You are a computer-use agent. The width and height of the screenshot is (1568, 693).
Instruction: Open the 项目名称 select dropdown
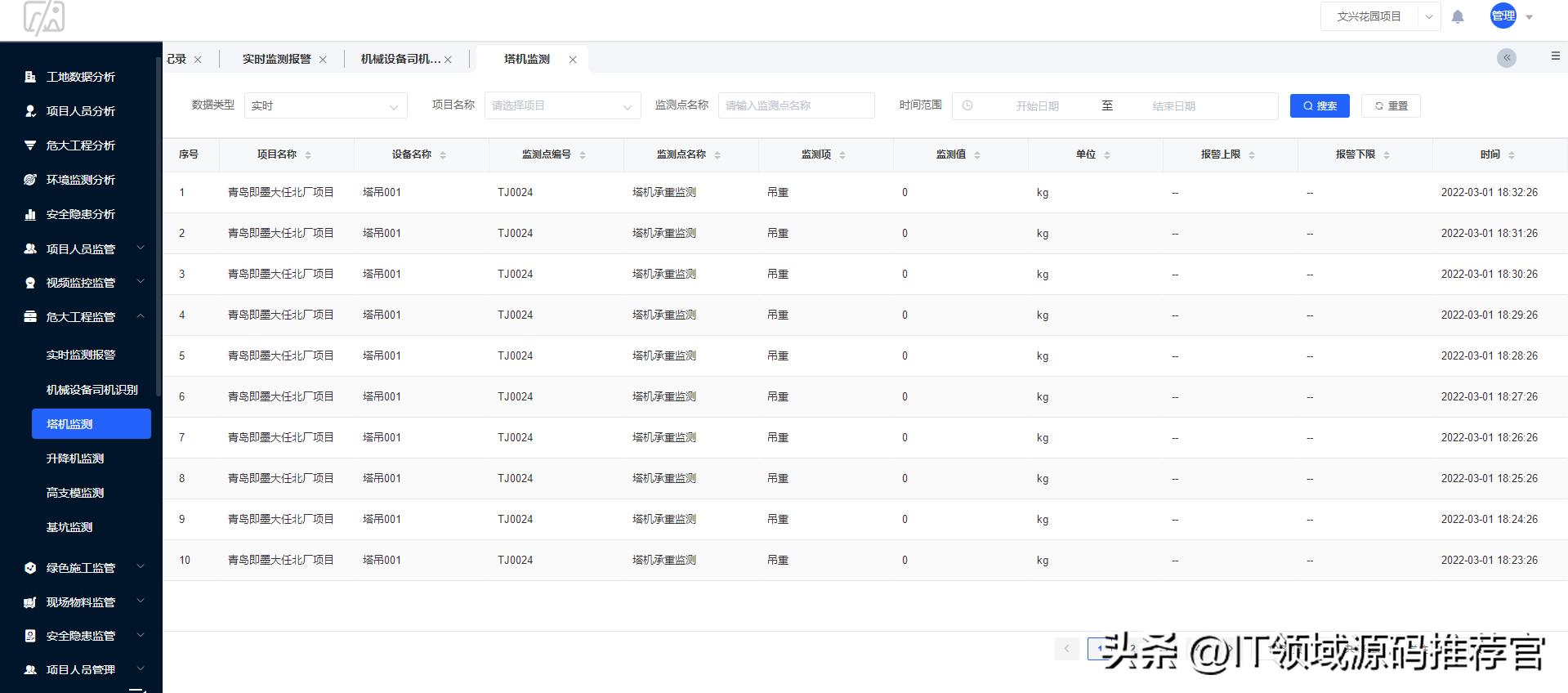click(x=562, y=105)
